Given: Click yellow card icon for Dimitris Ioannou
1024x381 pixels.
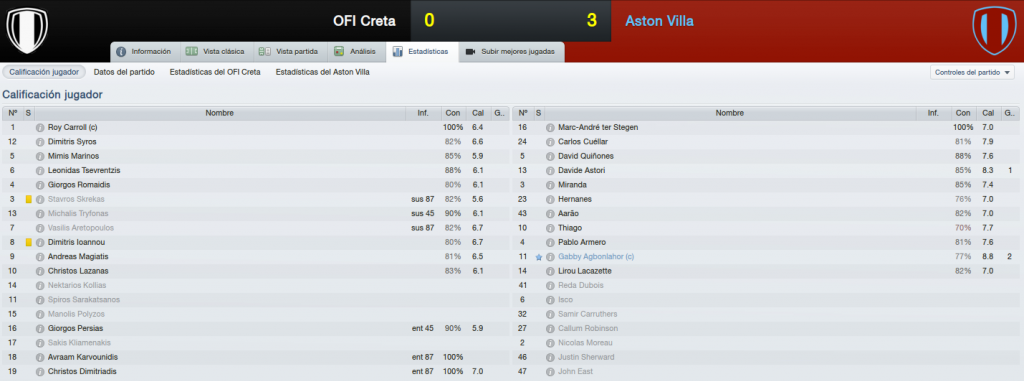Looking at the screenshot, I should tap(28, 242).
